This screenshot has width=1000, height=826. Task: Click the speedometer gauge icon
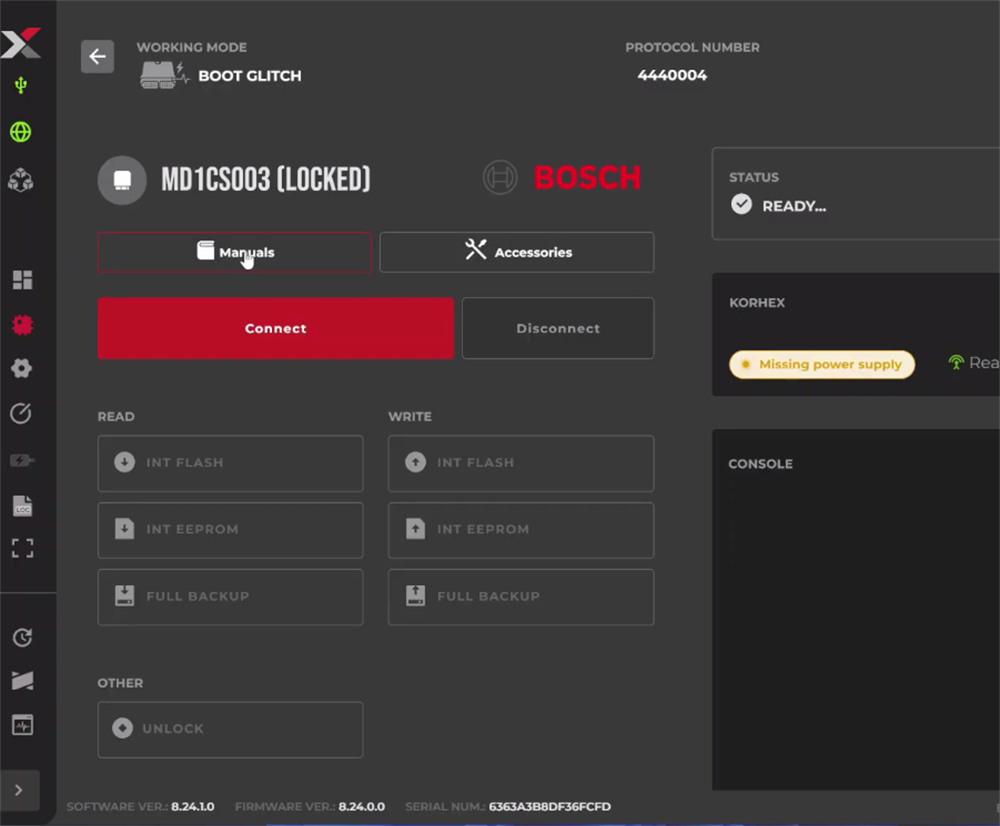click(x=20, y=413)
